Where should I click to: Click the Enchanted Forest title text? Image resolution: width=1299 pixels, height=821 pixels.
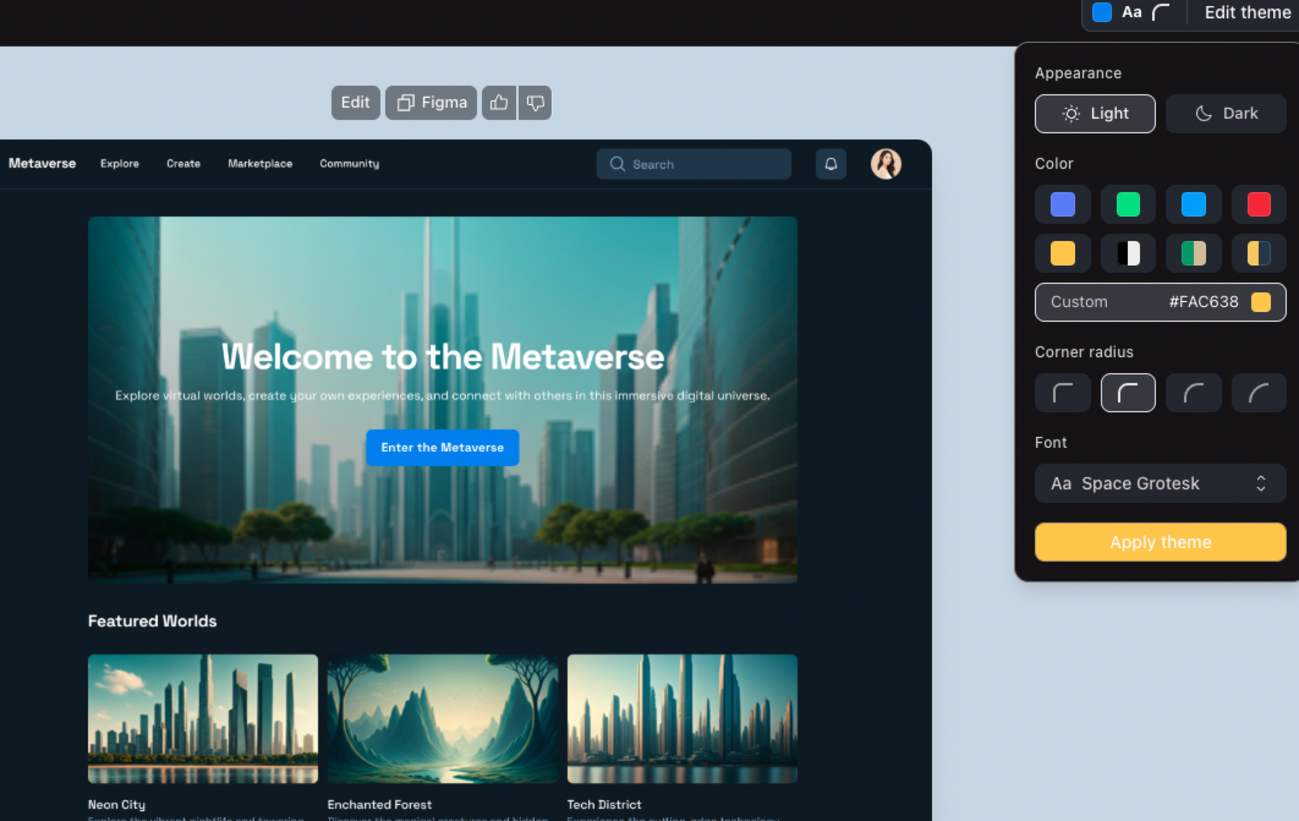click(x=380, y=805)
